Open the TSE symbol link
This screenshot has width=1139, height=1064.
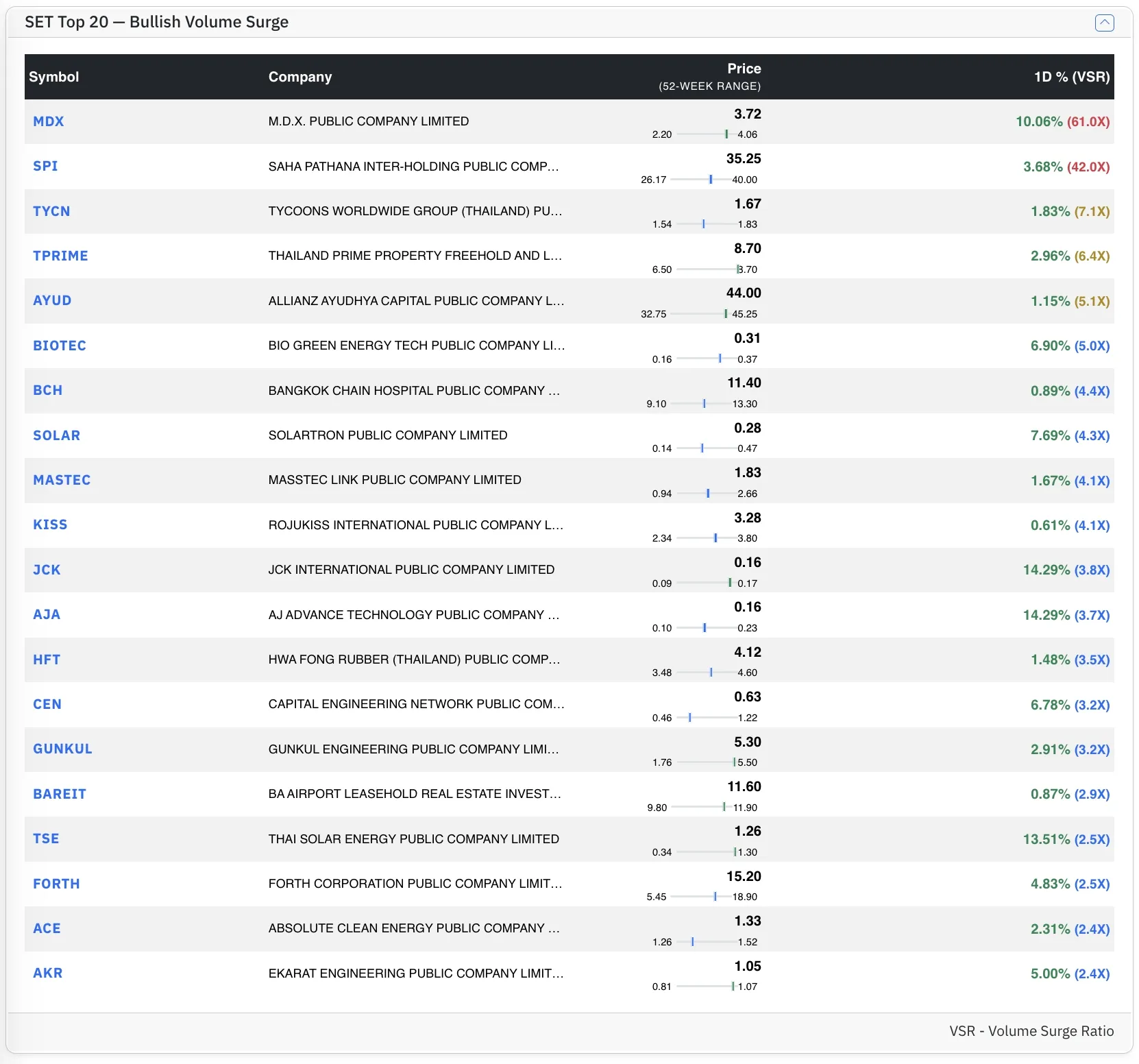click(46, 838)
